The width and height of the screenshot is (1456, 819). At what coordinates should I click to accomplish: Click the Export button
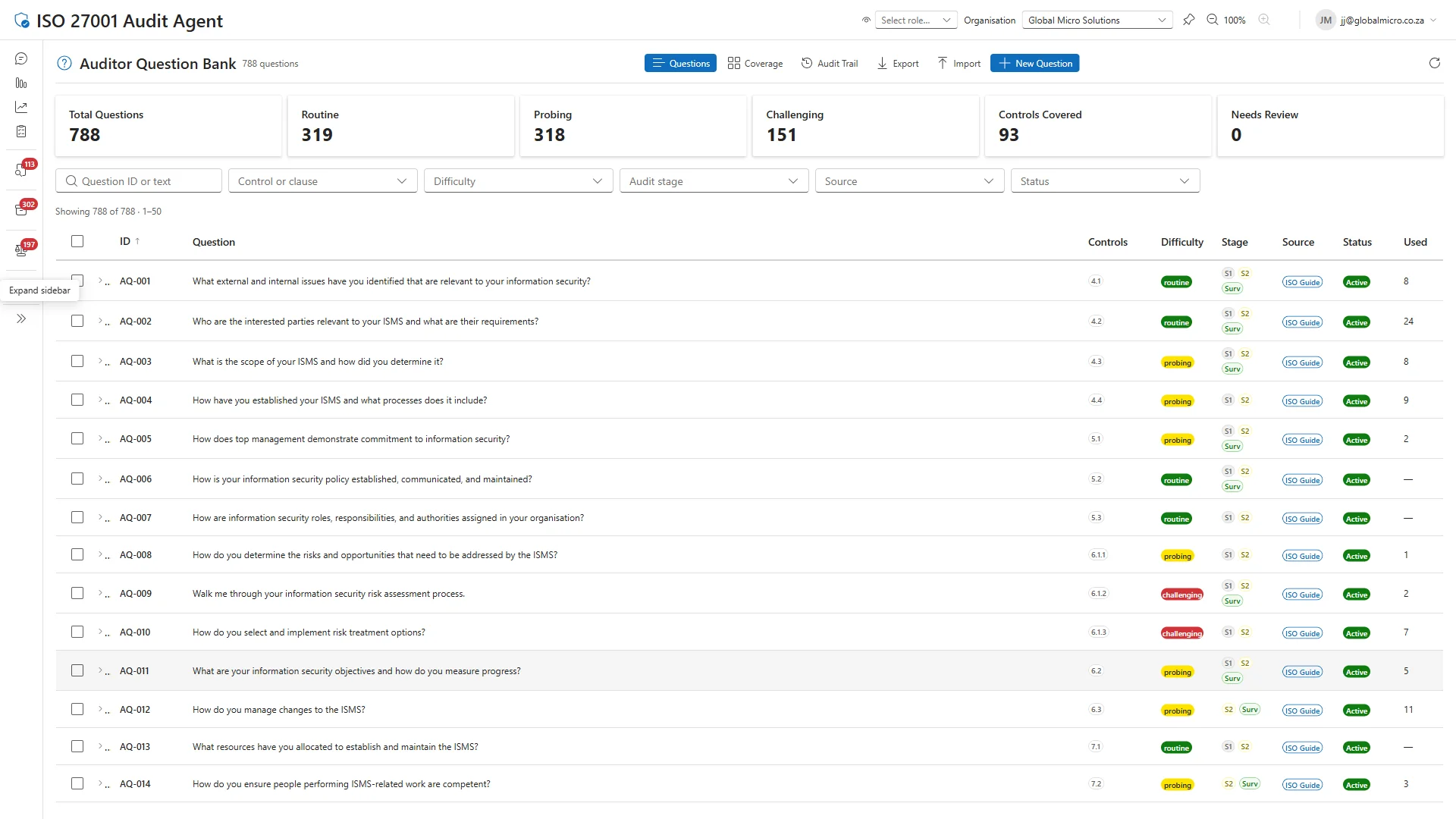897,63
